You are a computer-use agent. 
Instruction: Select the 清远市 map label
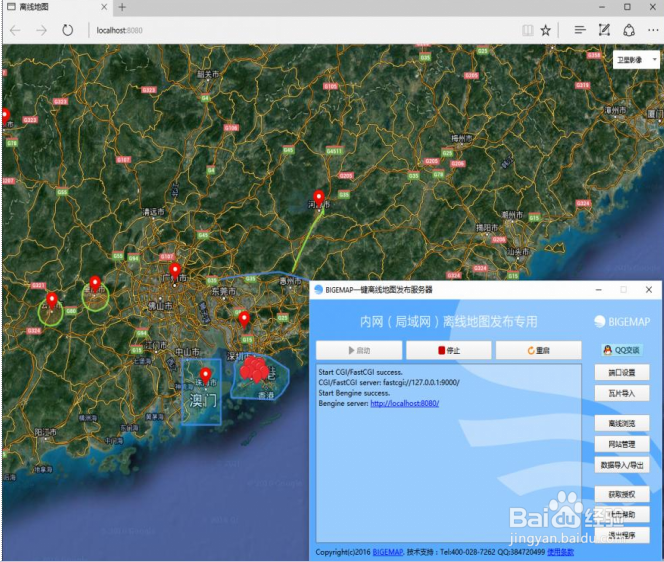(153, 211)
